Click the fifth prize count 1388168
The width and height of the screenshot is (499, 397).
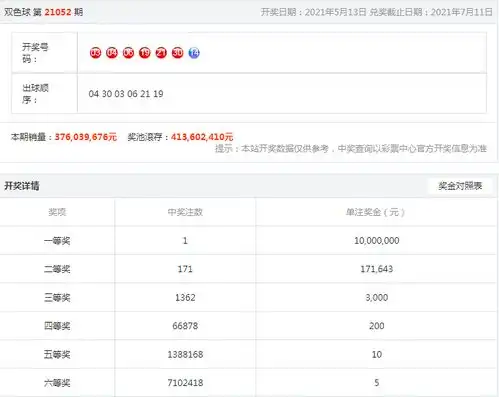[x=185, y=354]
